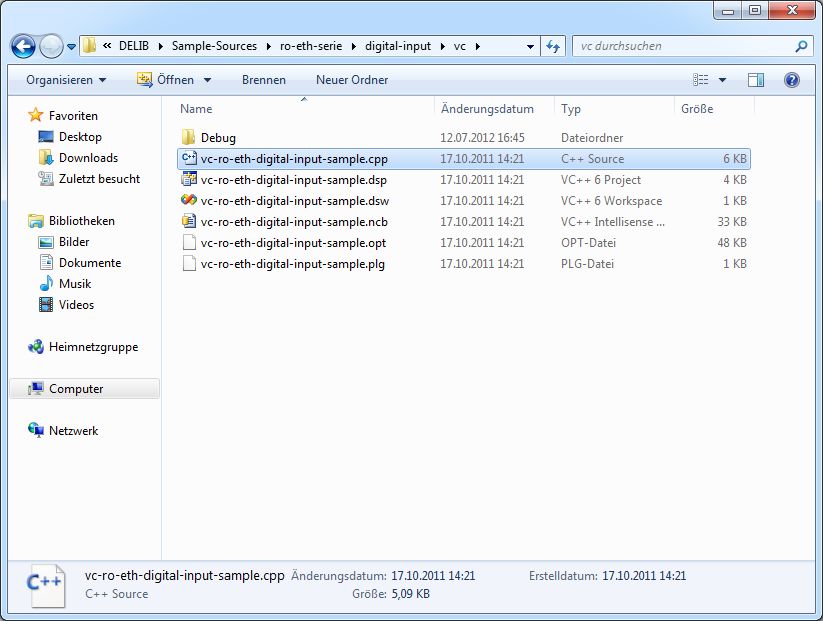Expand the Organisieren dropdown menu

click(x=66, y=80)
